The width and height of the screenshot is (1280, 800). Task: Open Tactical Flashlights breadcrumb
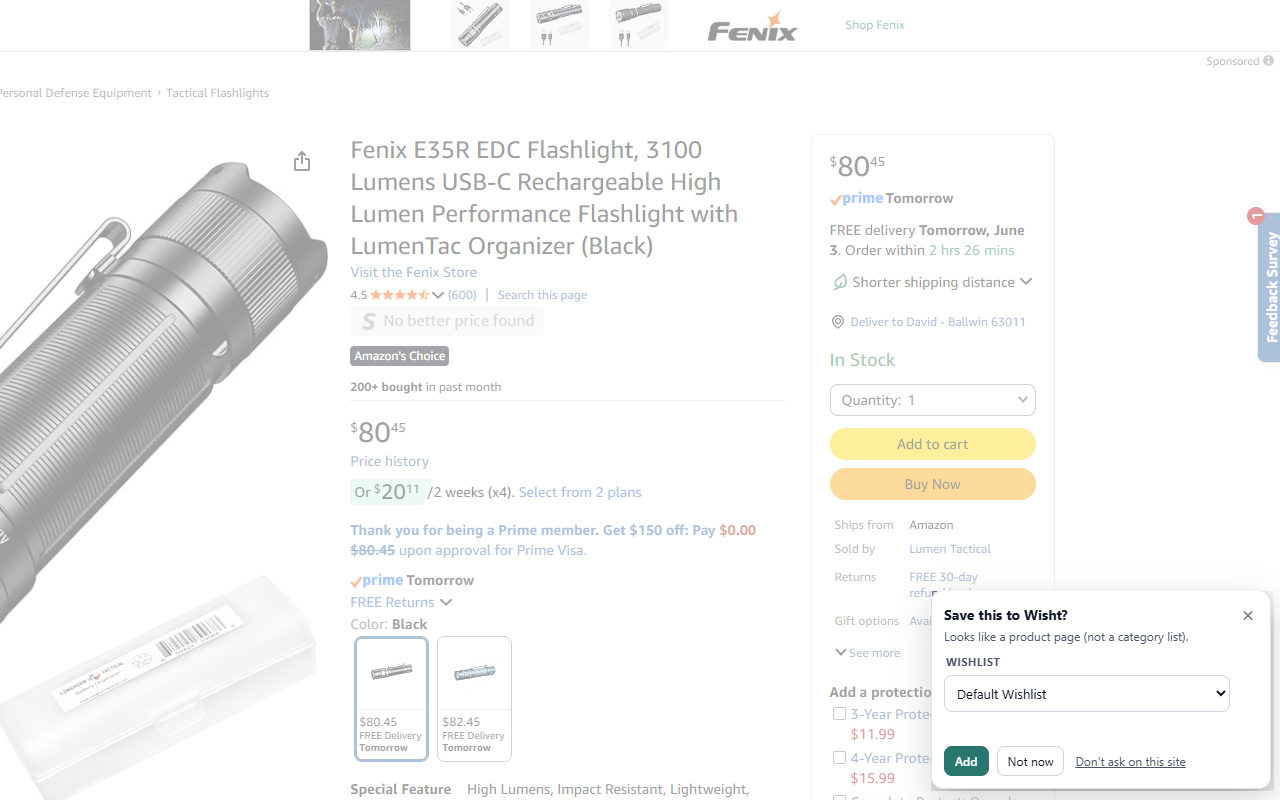(x=217, y=93)
